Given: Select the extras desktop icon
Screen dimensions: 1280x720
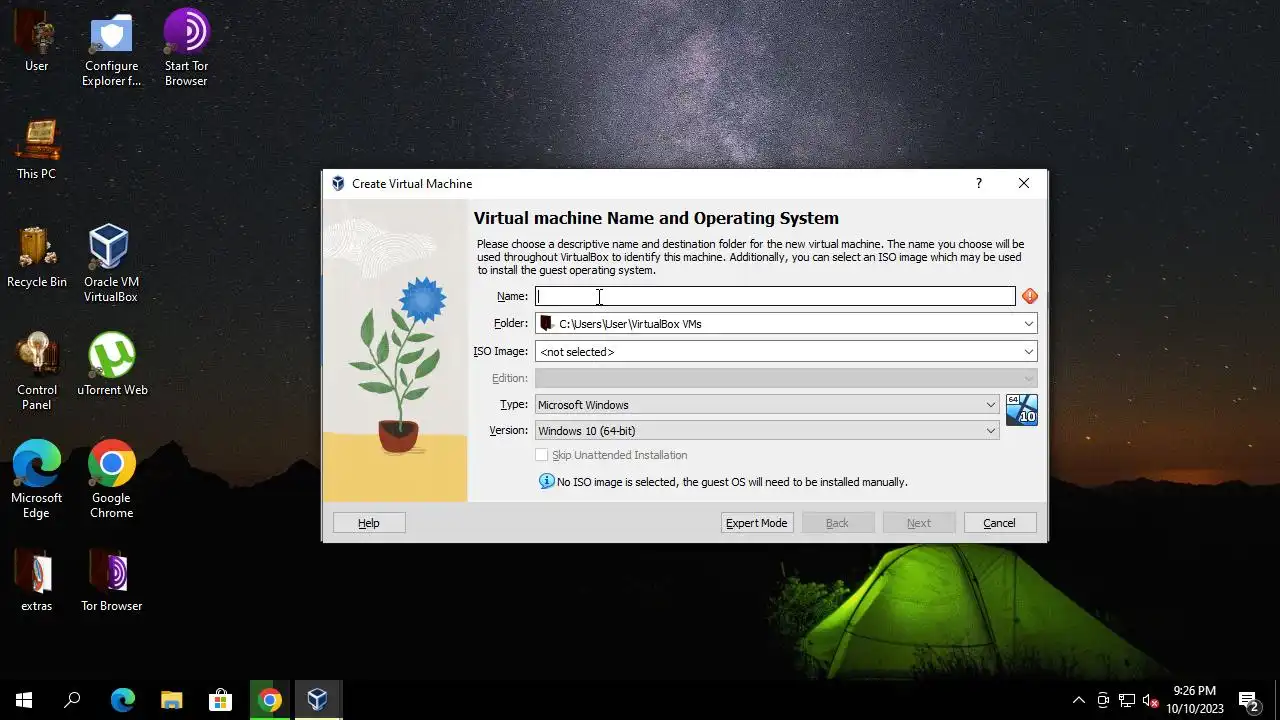Looking at the screenshot, I should [36, 581].
